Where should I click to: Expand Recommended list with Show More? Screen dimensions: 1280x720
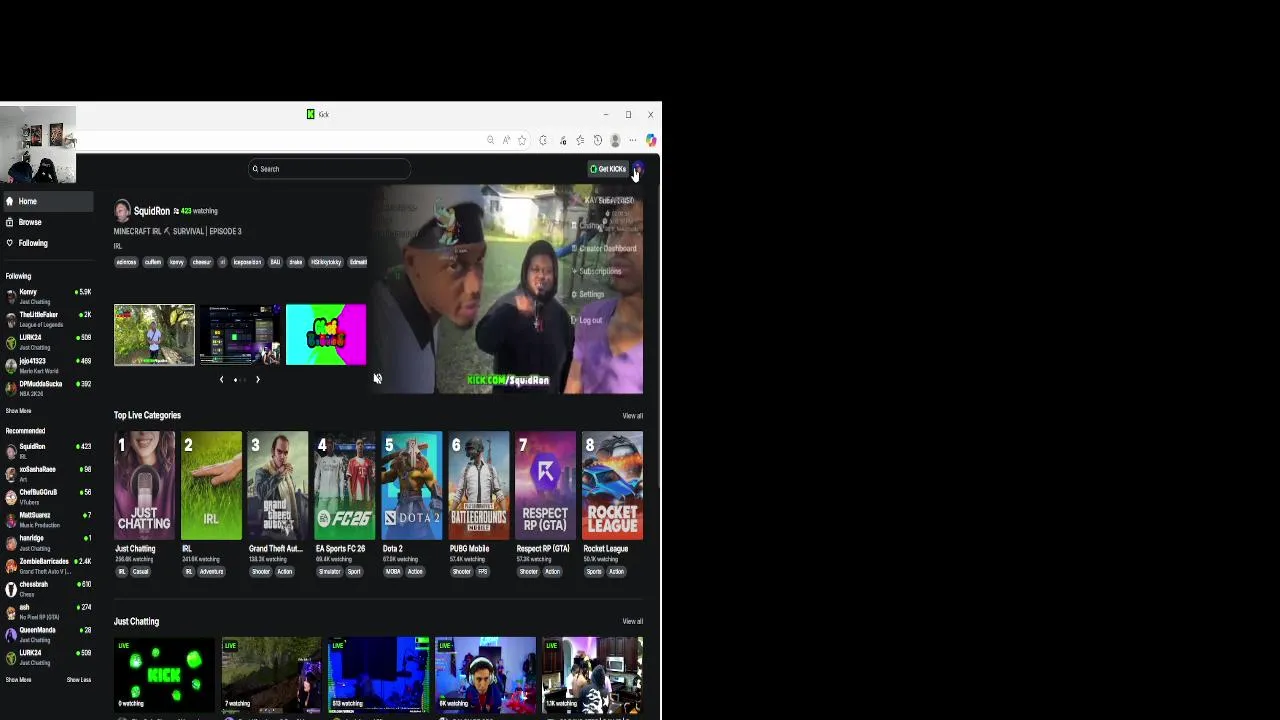(x=18, y=680)
